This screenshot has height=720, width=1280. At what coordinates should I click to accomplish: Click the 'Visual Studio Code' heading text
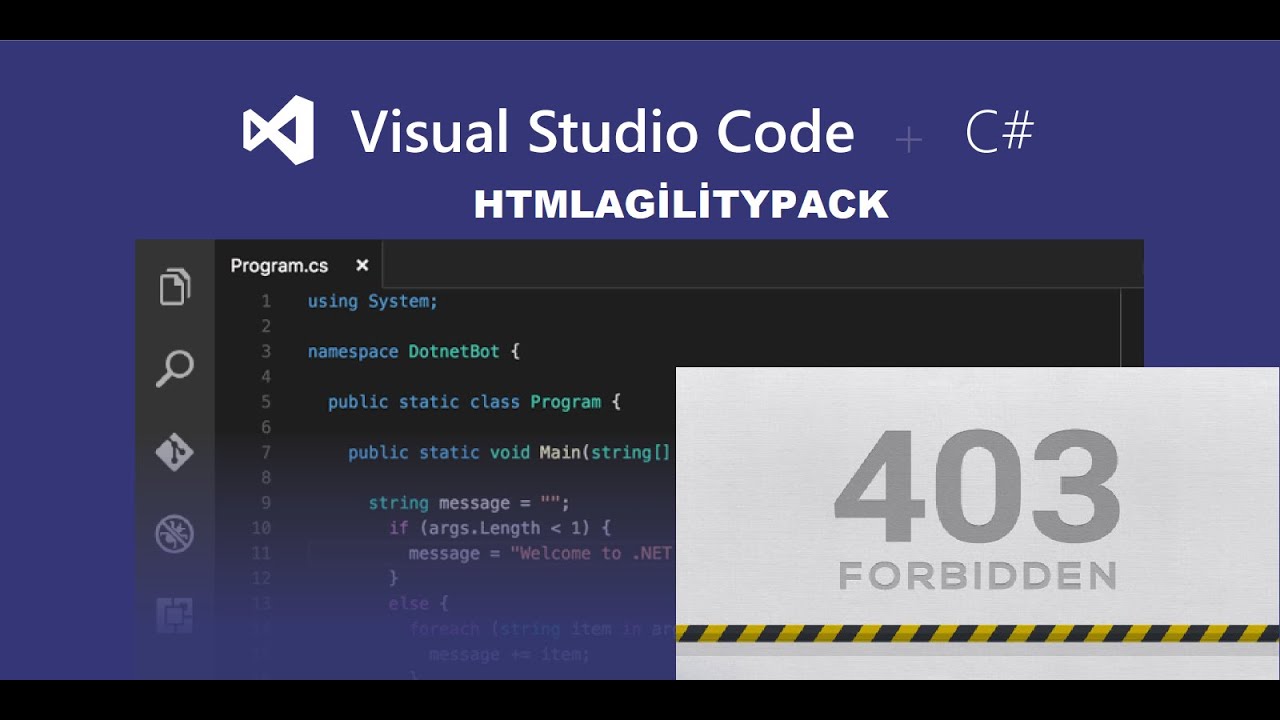pos(603,132)
